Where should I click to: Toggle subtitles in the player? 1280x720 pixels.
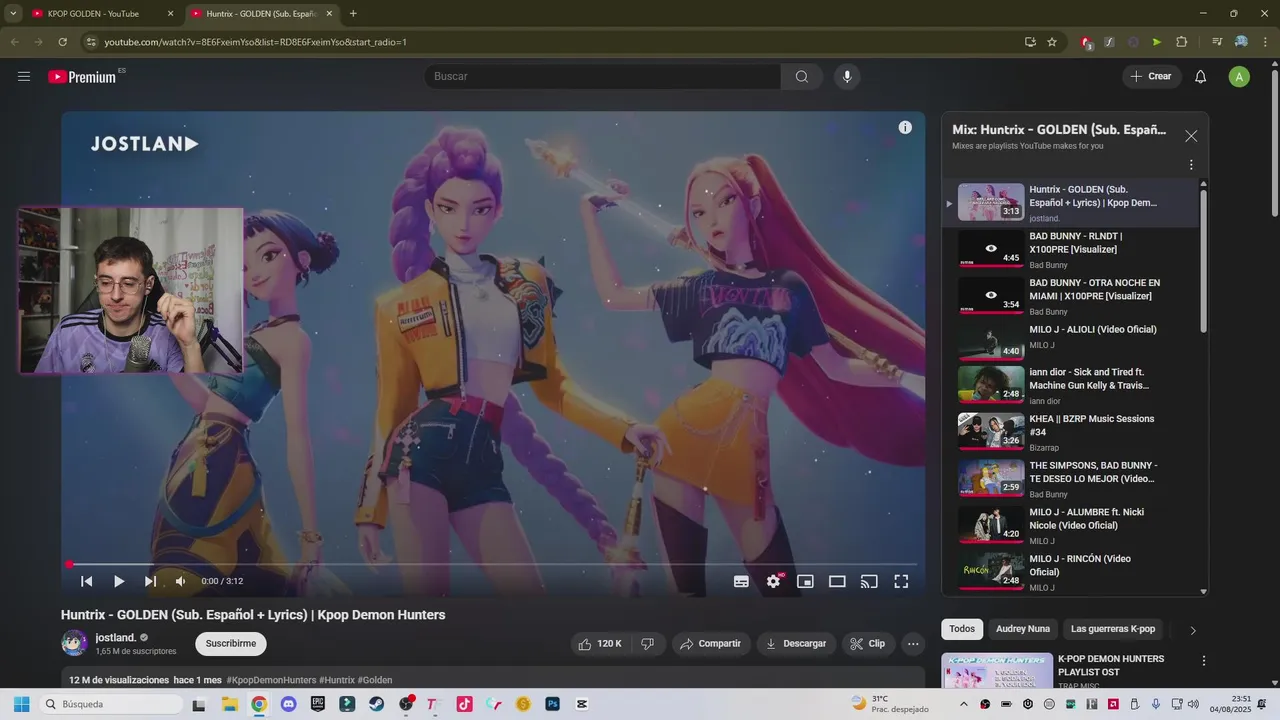tap(741, 581)
